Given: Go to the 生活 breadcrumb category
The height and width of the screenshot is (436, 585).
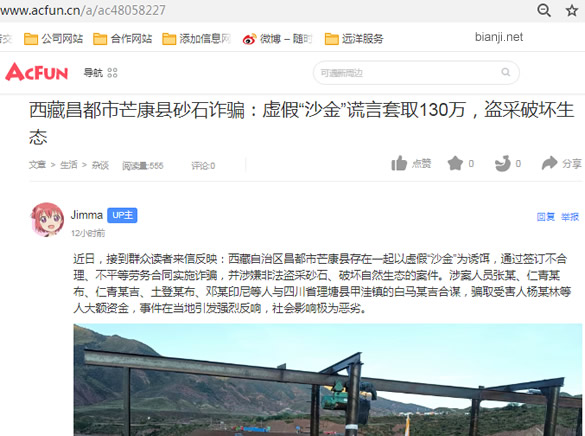Looking at the screenshot, I should (69, 165).
